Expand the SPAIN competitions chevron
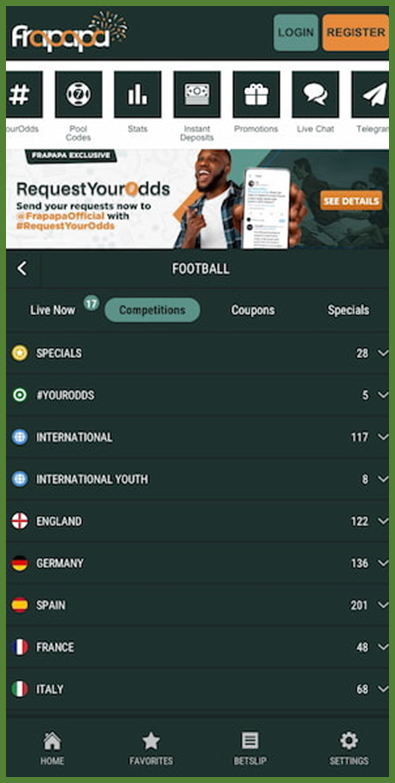The image size is (395, 783). pyautogui.click(x=383, y=605)
